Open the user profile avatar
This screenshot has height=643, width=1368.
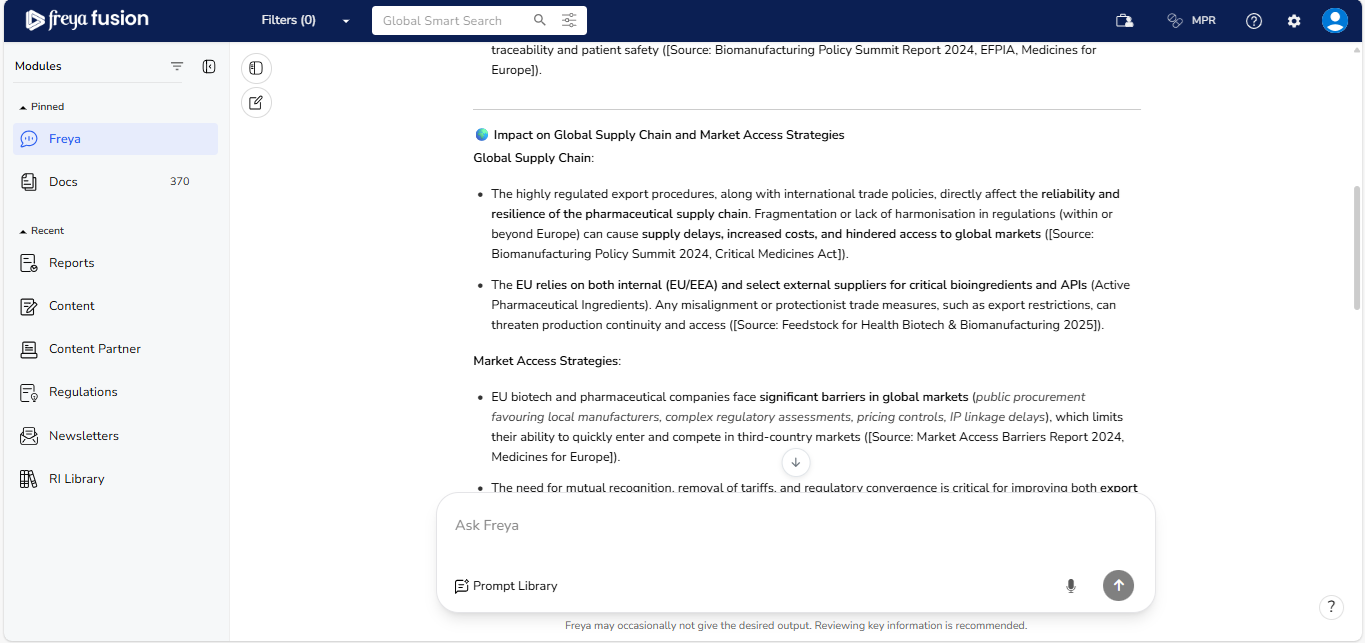point(1334,21)
